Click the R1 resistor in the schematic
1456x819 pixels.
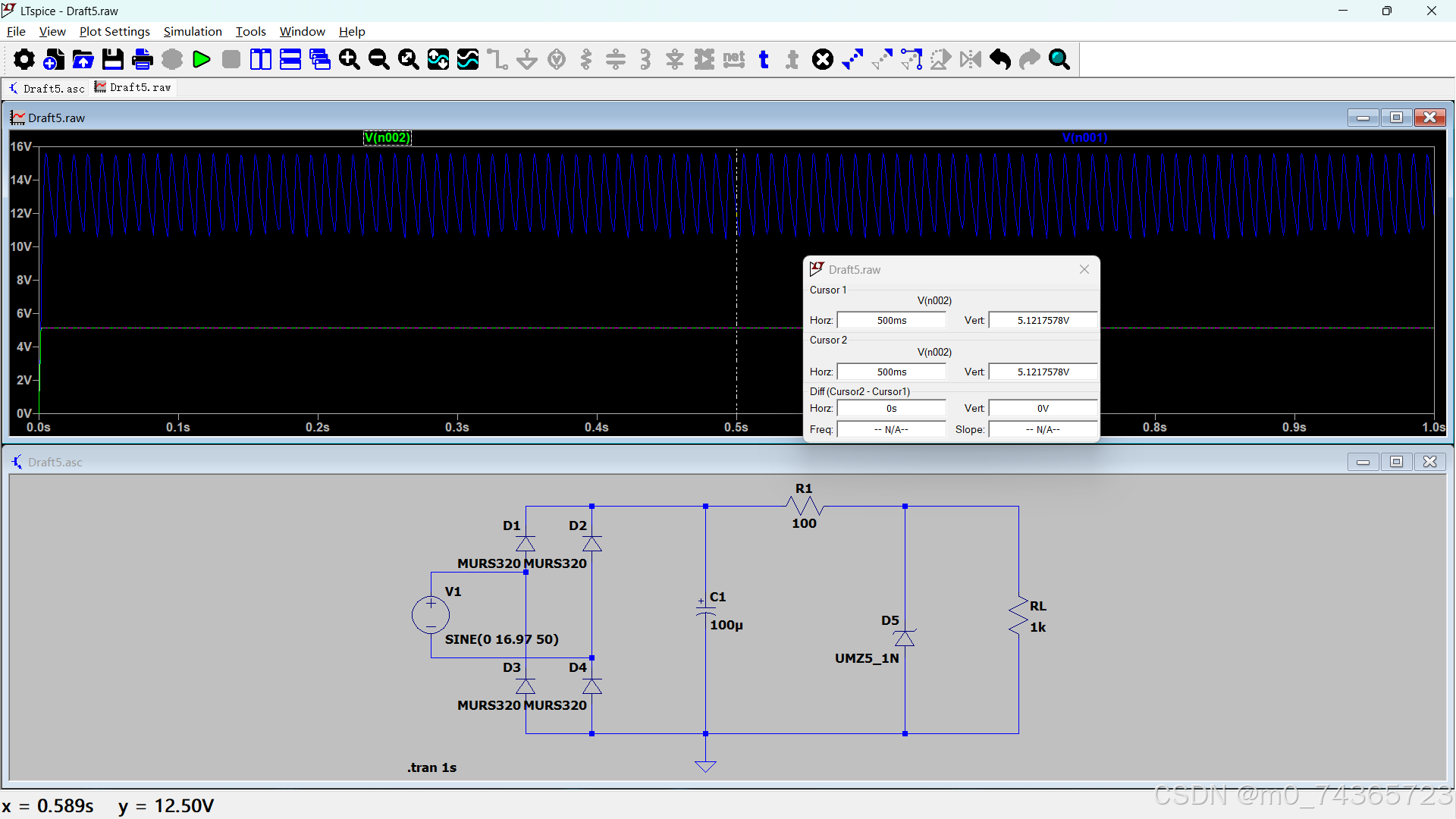click(804, 506)
